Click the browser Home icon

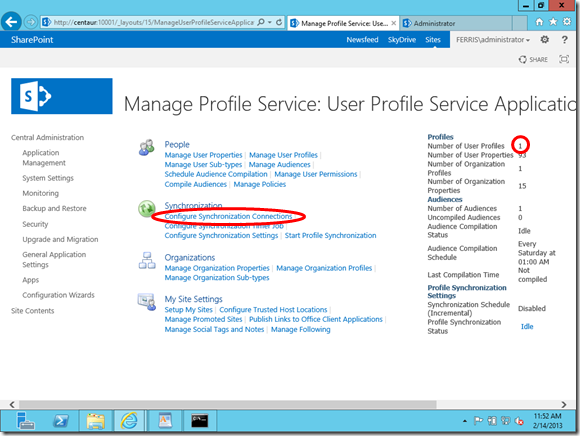coord(539,22)
